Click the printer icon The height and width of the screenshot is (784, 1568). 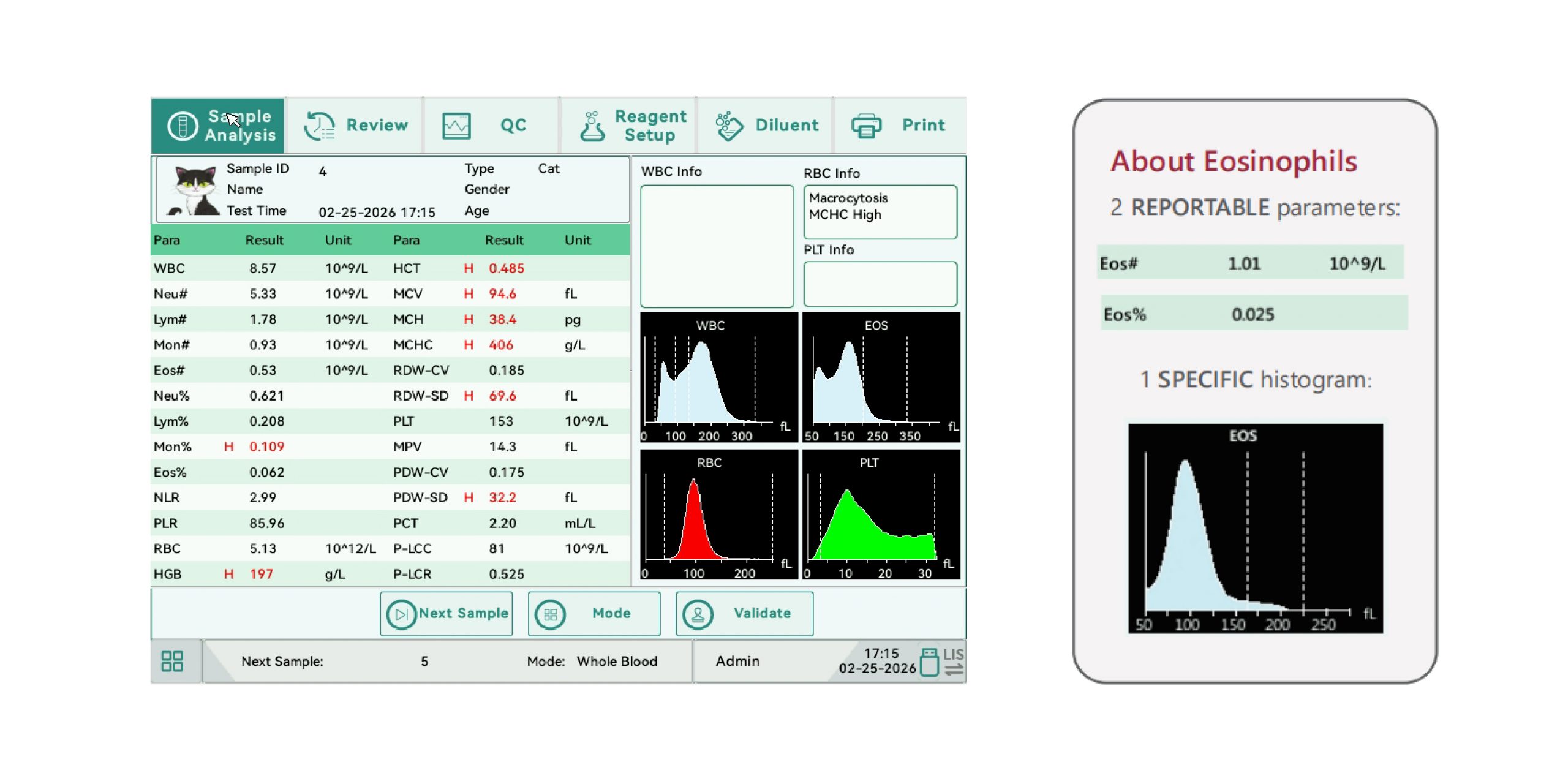pos(866,126)
